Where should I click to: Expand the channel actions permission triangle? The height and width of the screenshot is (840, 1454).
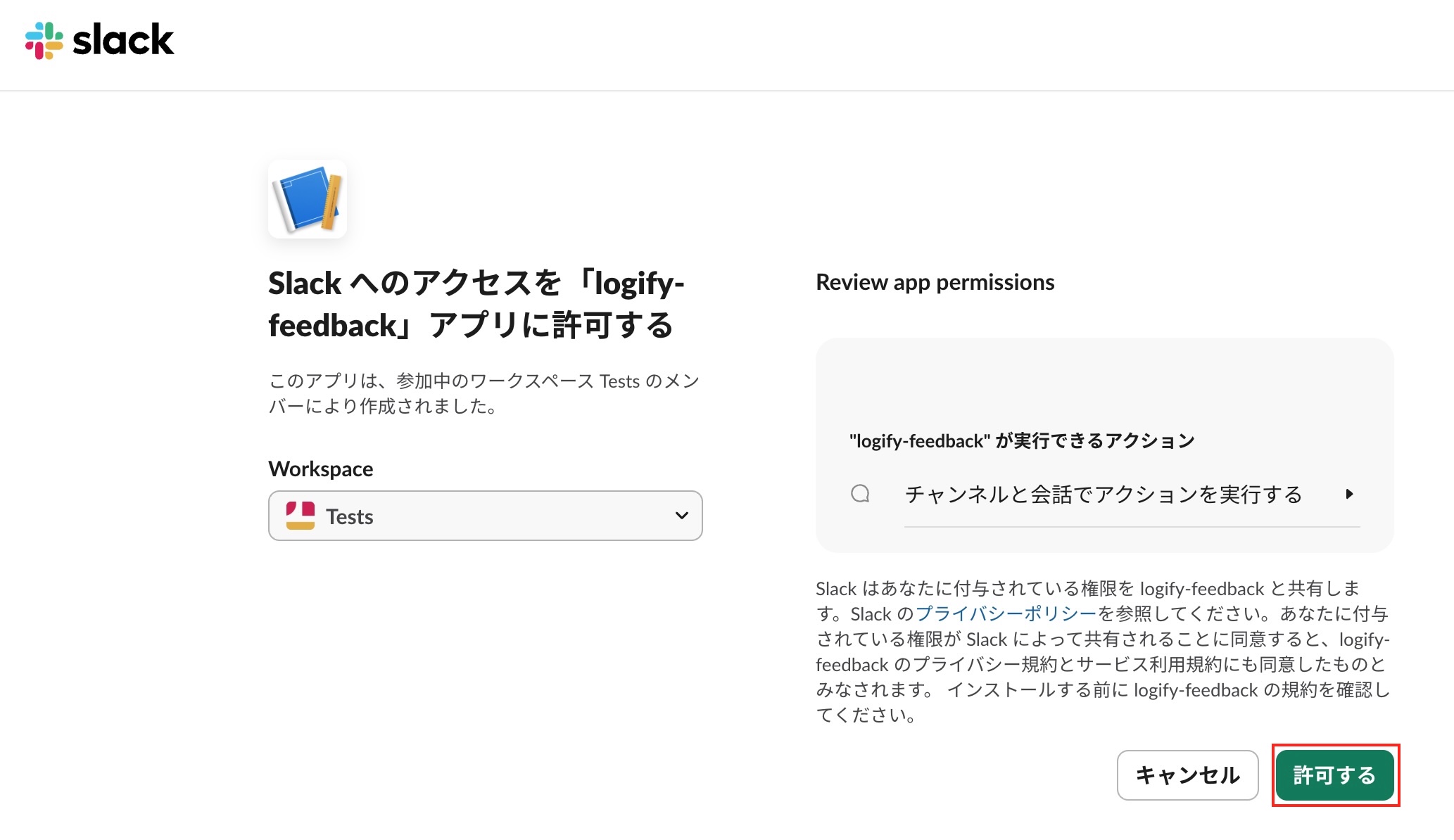pyautogui.click(x=1349, y=494)
